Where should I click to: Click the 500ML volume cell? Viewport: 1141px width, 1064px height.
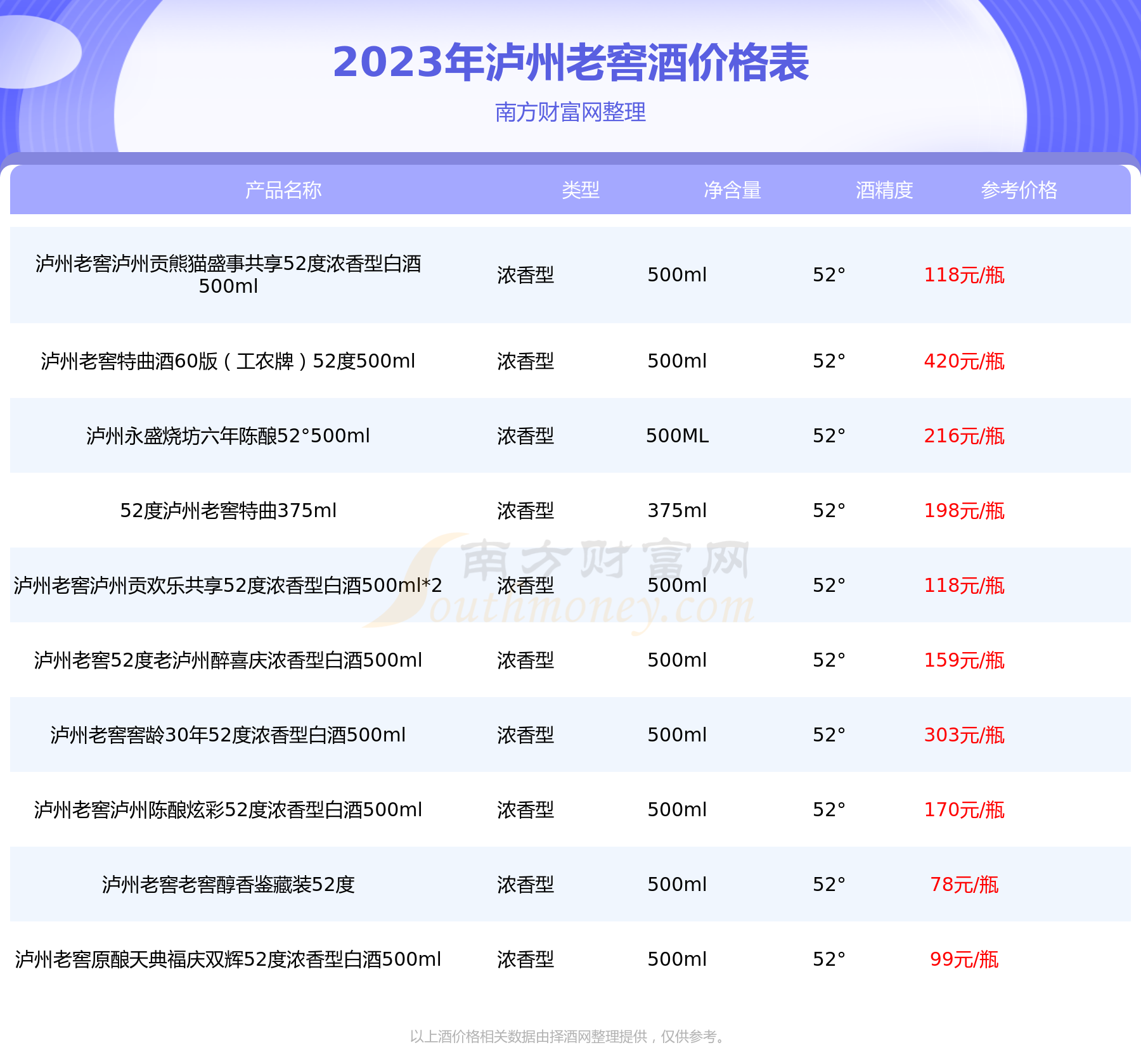point(677,436)
